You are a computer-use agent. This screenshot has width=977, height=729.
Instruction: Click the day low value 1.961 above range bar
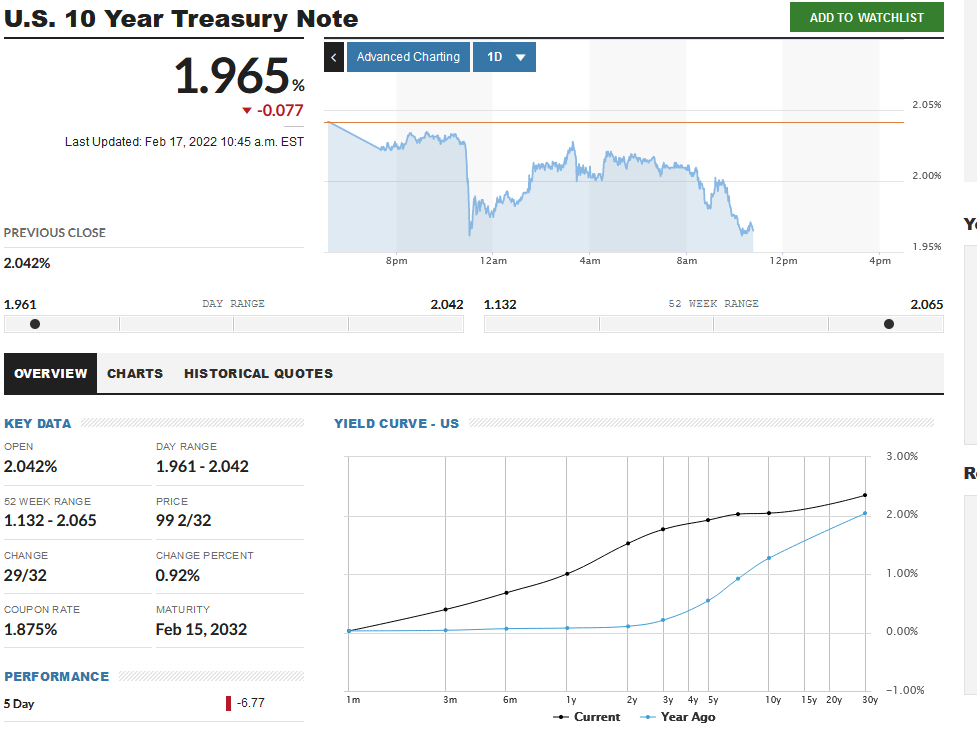pos(20,305)
